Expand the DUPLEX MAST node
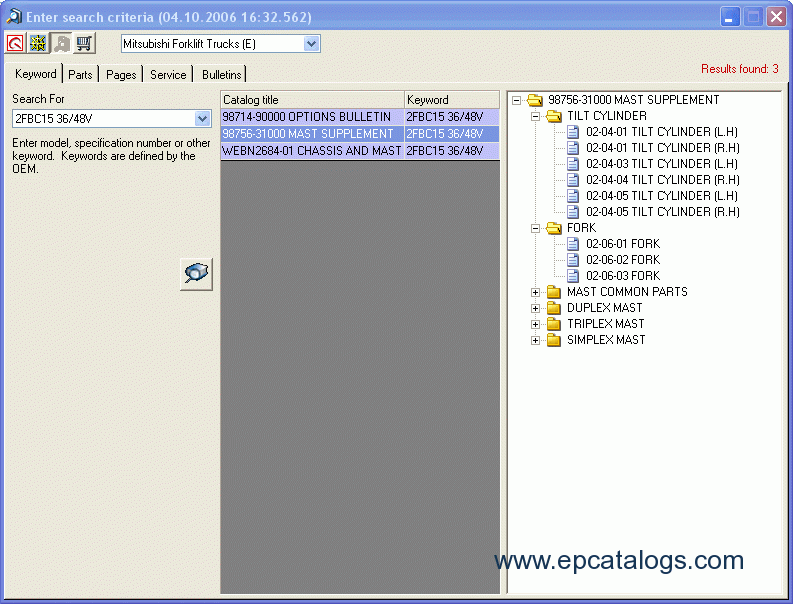This screenshot has width=793, height=604. click(x=535, y=308)
